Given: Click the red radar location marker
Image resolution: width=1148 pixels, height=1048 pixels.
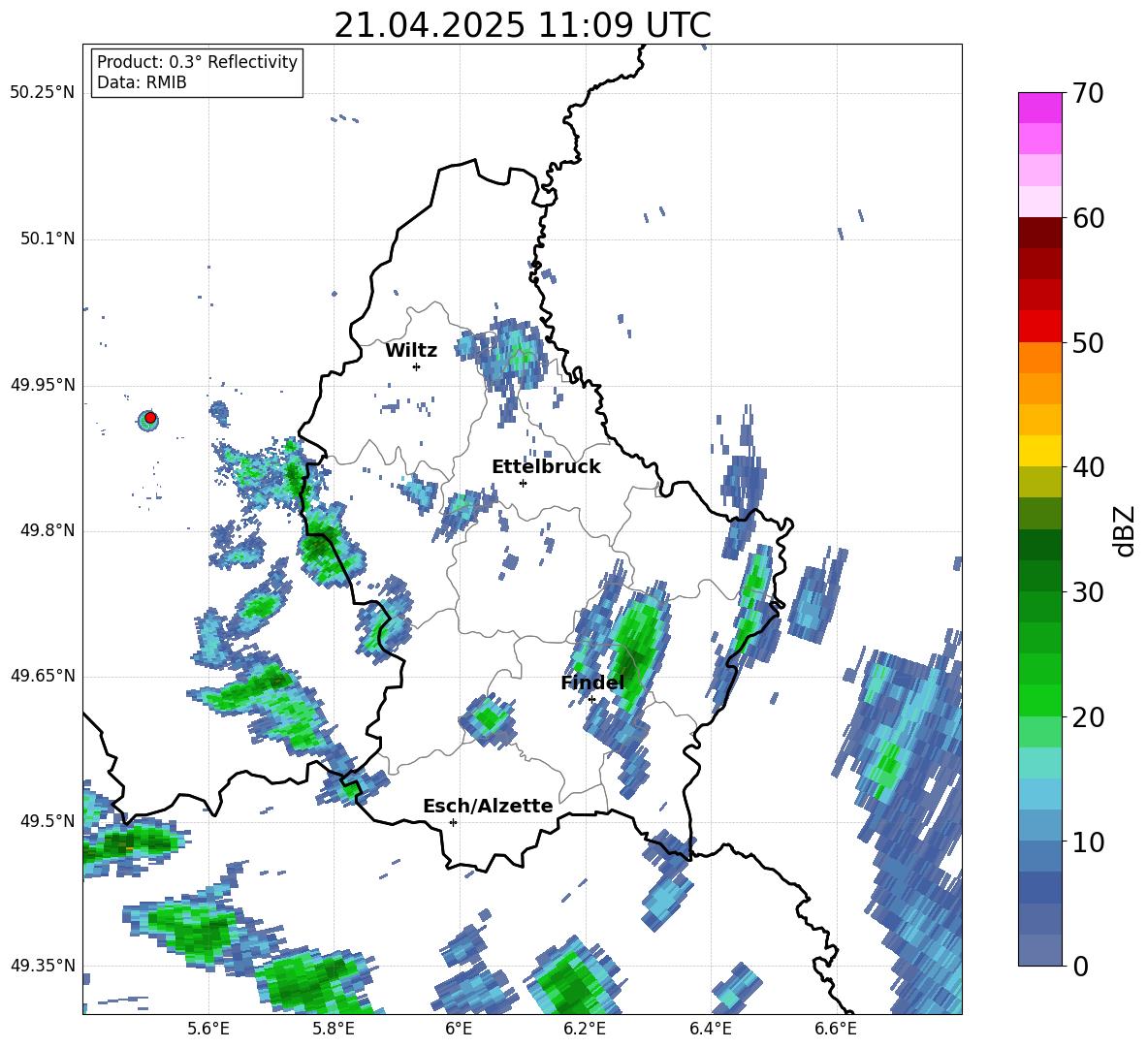Looking at the screenshot, I should 150,418.
